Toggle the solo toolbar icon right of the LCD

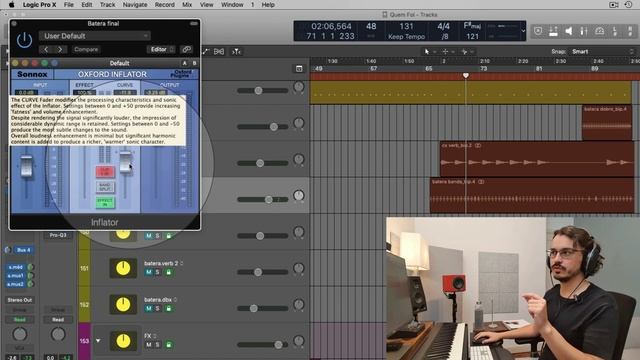[x=553, y=31]
